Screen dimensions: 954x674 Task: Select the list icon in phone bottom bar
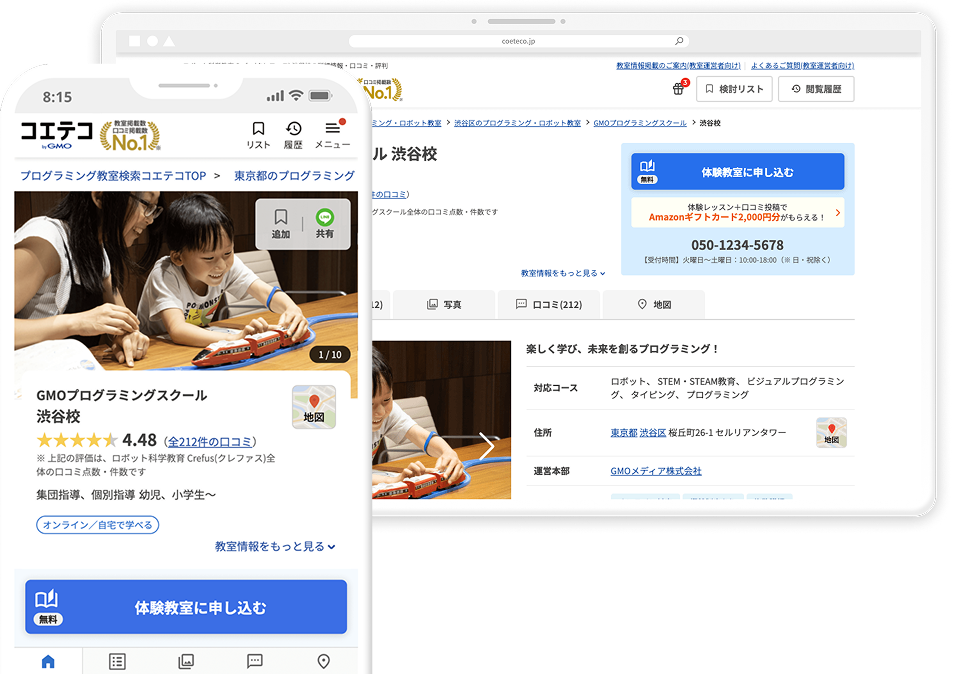pyautogui.click(x=117, y=661)
